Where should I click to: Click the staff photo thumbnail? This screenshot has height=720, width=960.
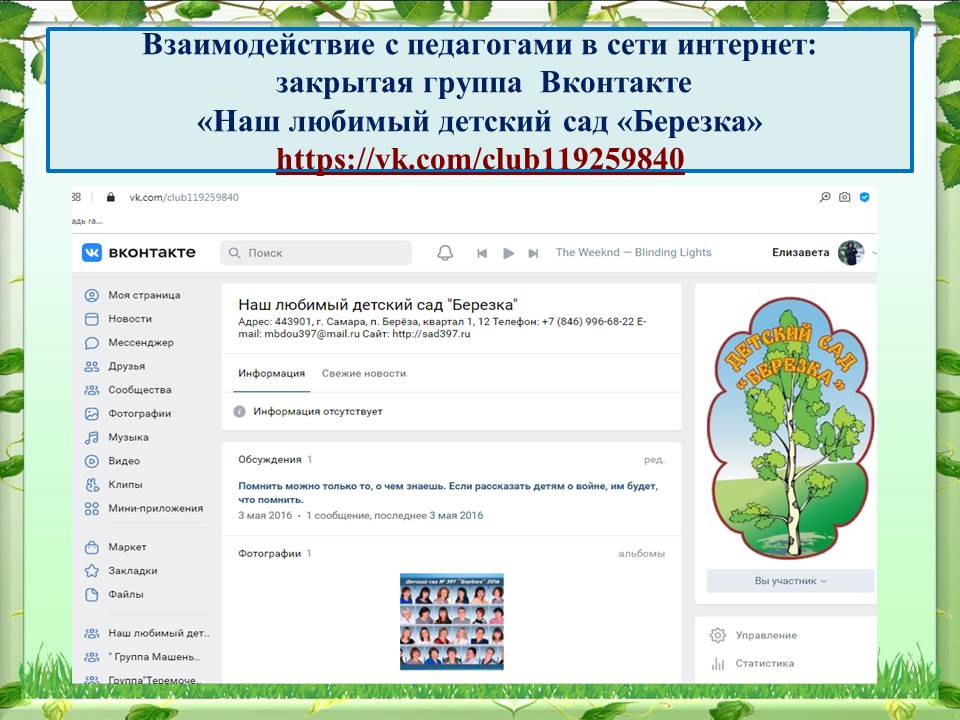tap(452, 621)
